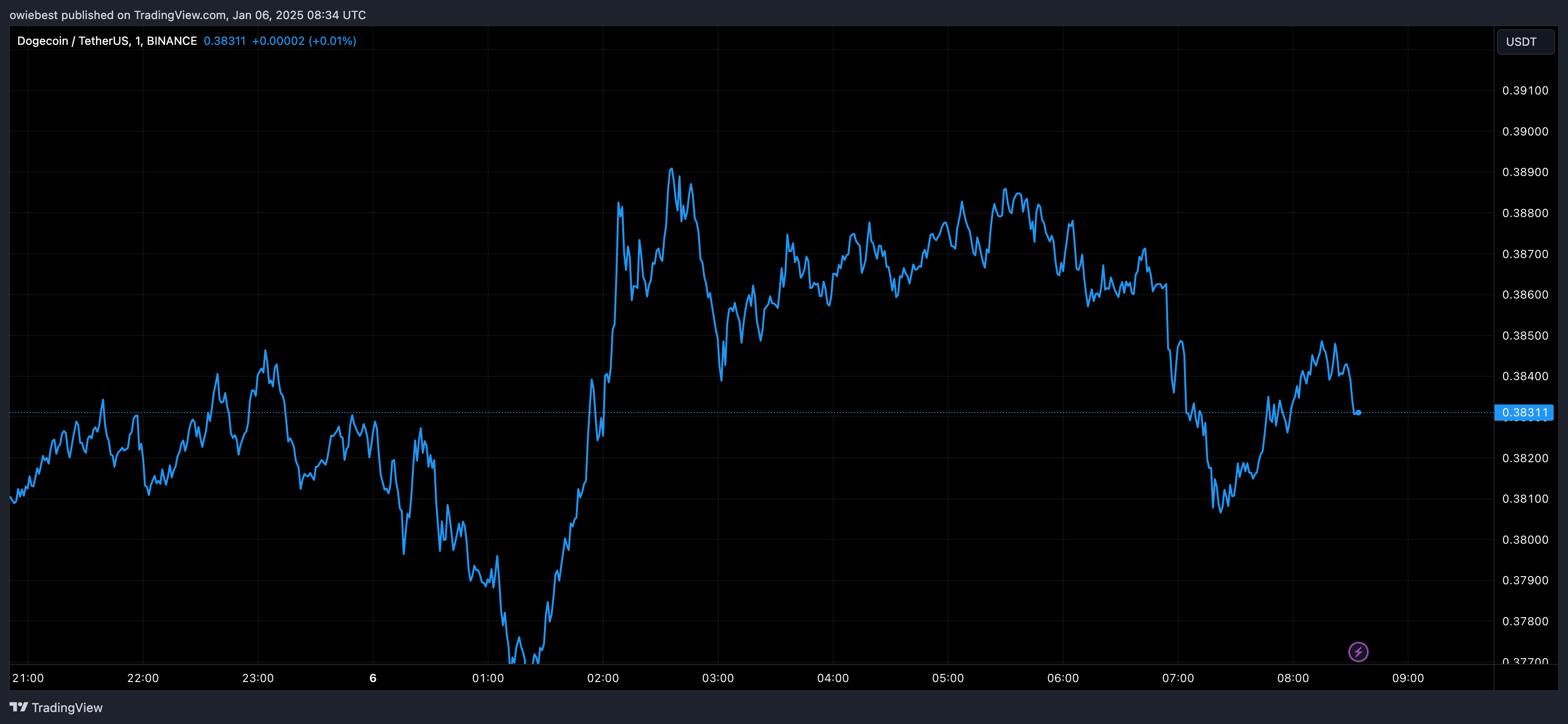The height and width of the screenshot is (724, 1568).
Task: Click the last price dot on line
Action: click(x=1359, y=413)
